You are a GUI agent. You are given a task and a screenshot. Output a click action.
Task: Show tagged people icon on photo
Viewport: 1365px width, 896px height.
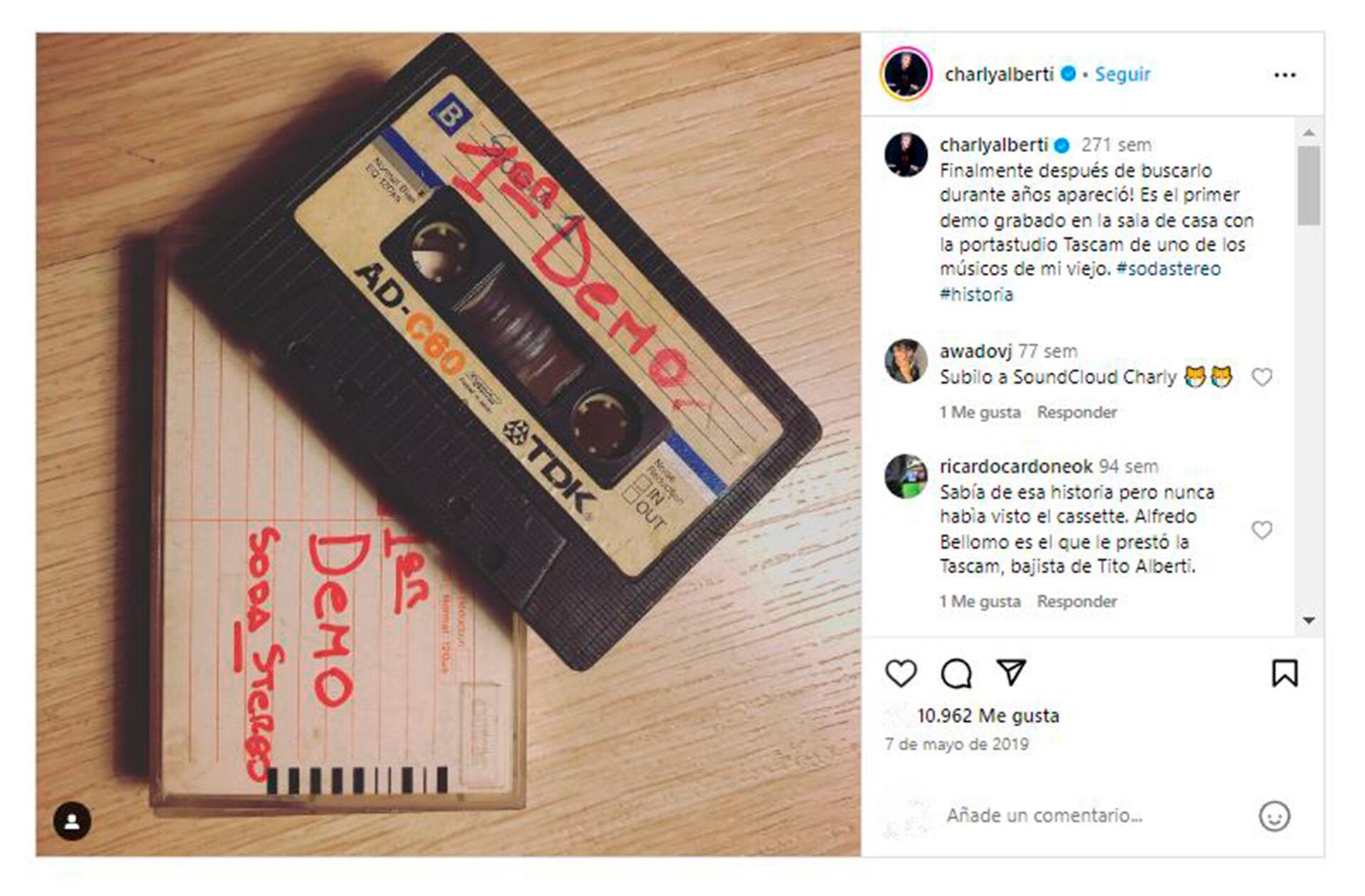pyautogui.click(x=72, y=821)
